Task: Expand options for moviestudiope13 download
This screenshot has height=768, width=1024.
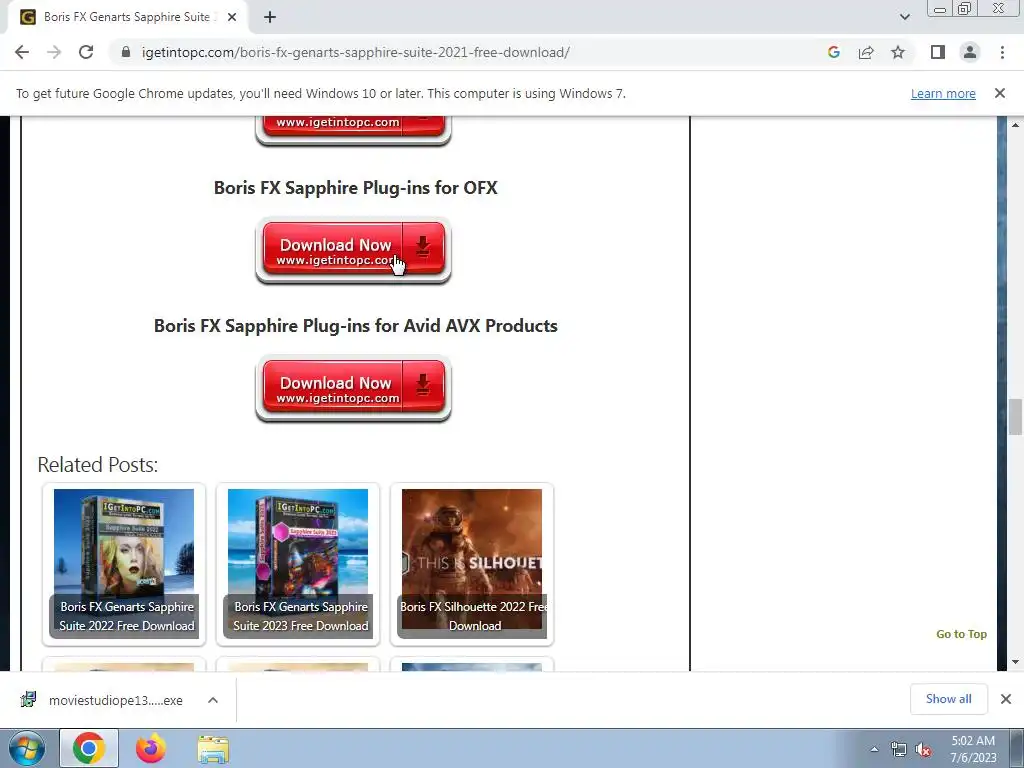Action: (212, 700)
